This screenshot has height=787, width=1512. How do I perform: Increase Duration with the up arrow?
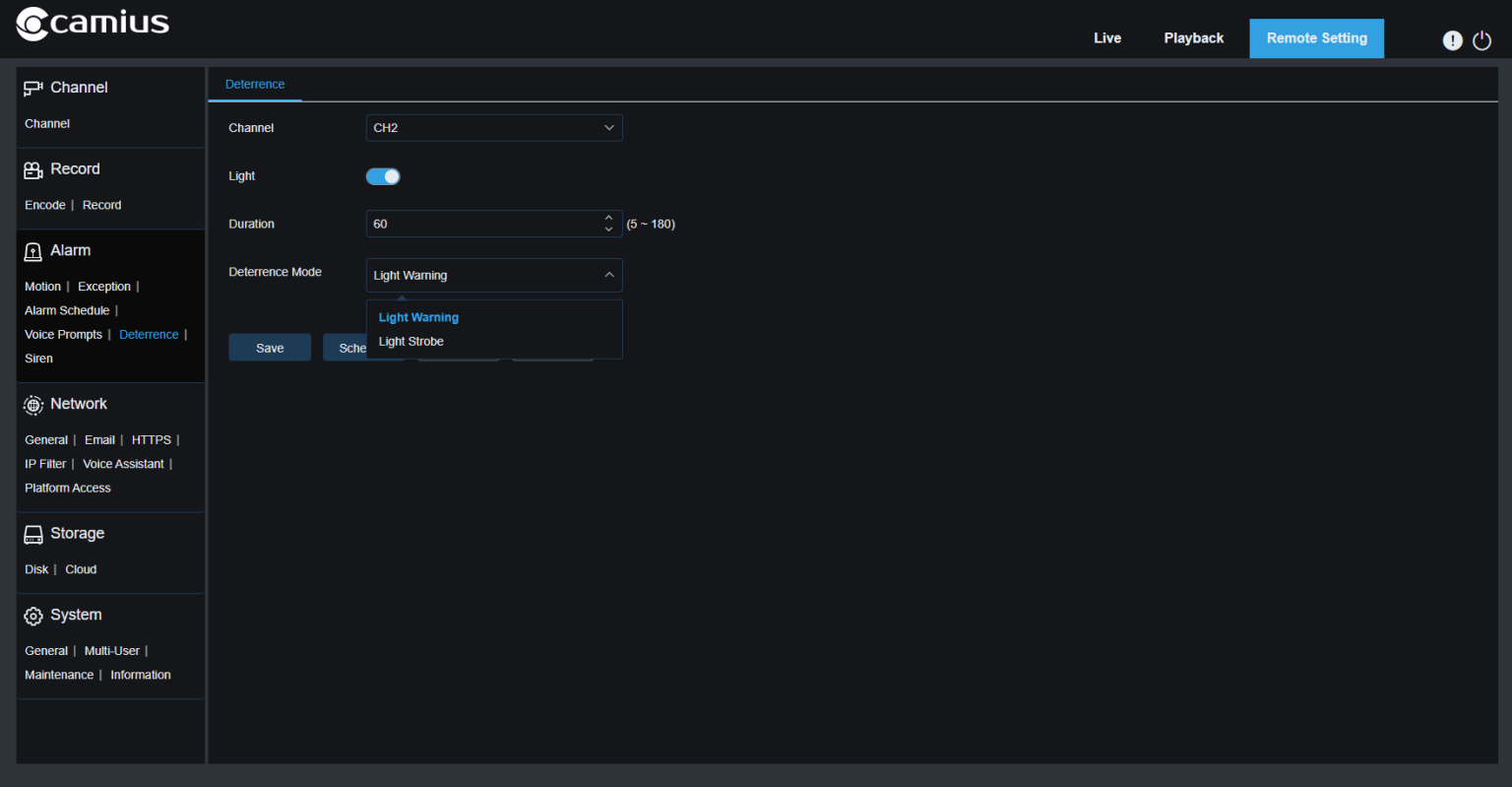pos(608,218)
